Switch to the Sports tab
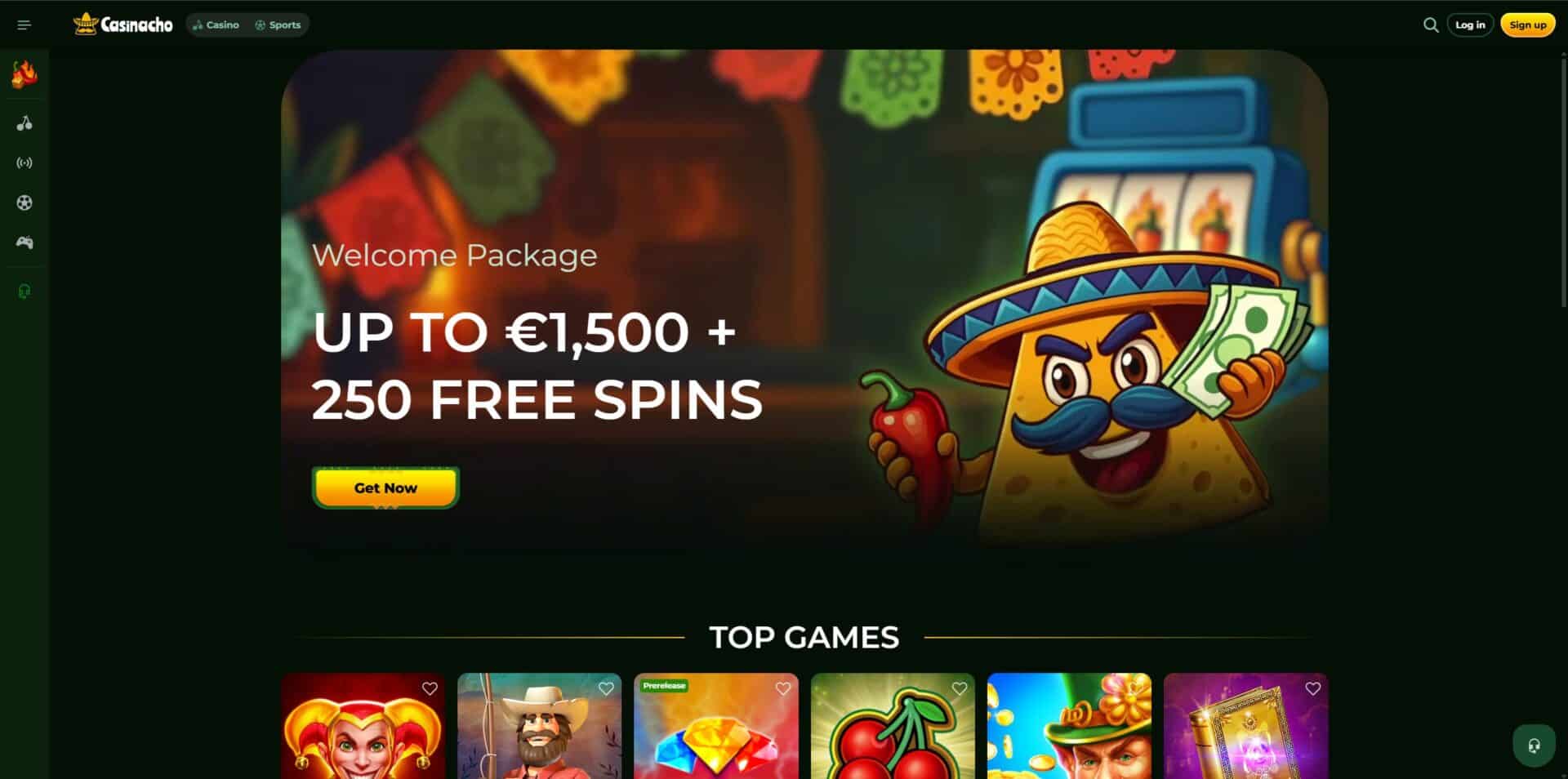The width and height of the screenshot is (1568, 779). (278, 25)
